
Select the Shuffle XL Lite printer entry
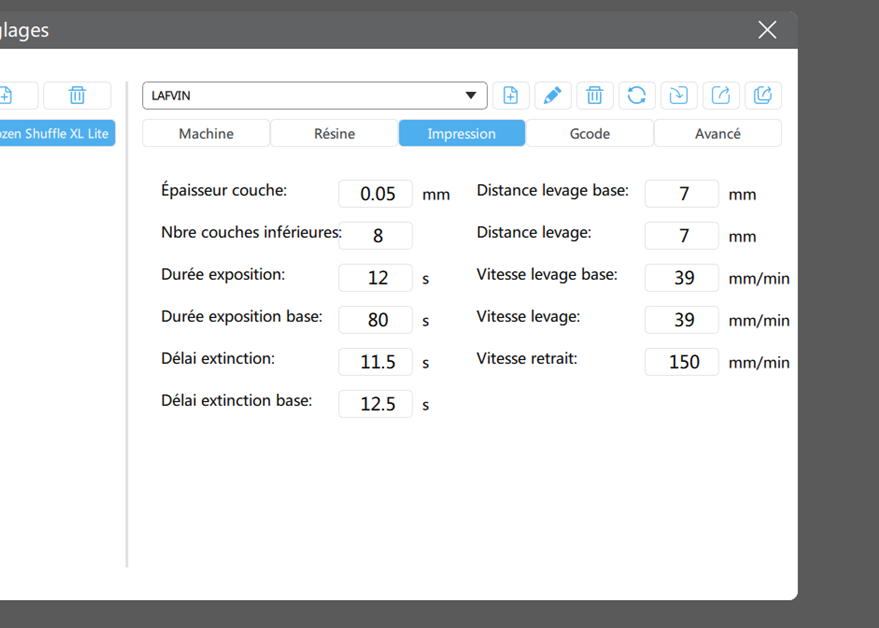pos(56,133)
